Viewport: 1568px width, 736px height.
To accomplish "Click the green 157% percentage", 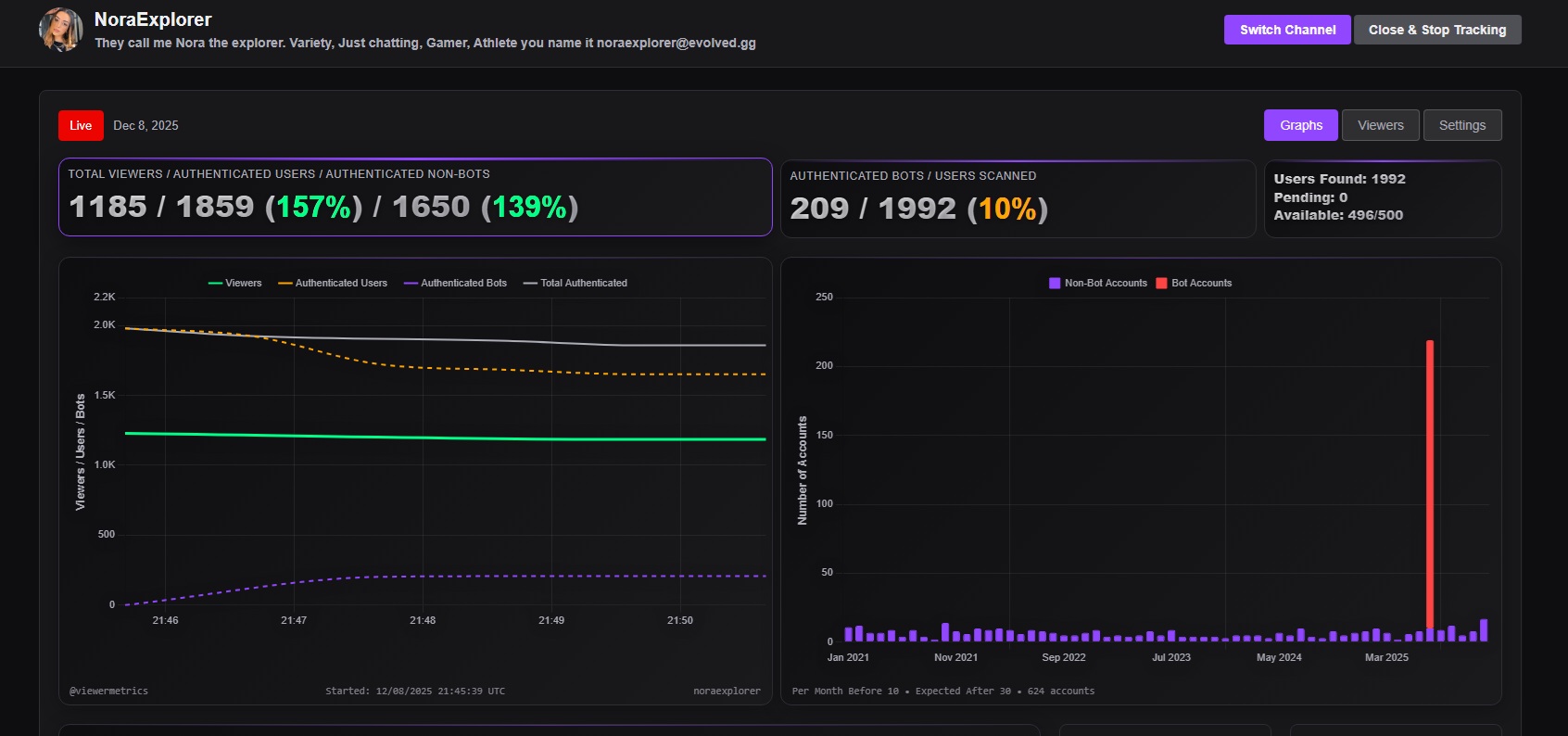I will pyautogui.click(x=314, y=207).
